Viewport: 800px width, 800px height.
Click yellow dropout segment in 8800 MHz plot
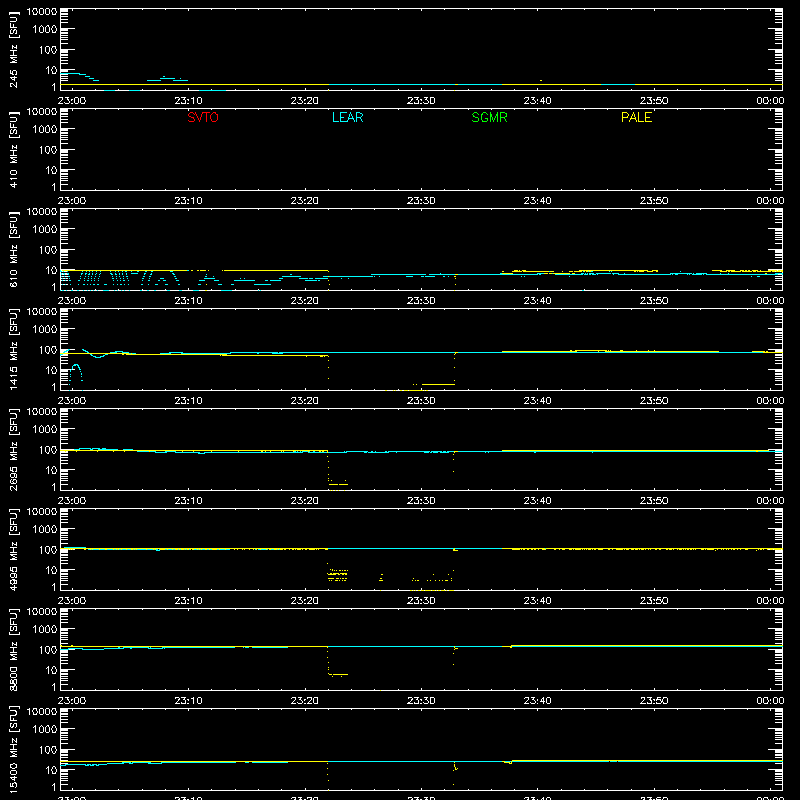(x=338, y=674)
